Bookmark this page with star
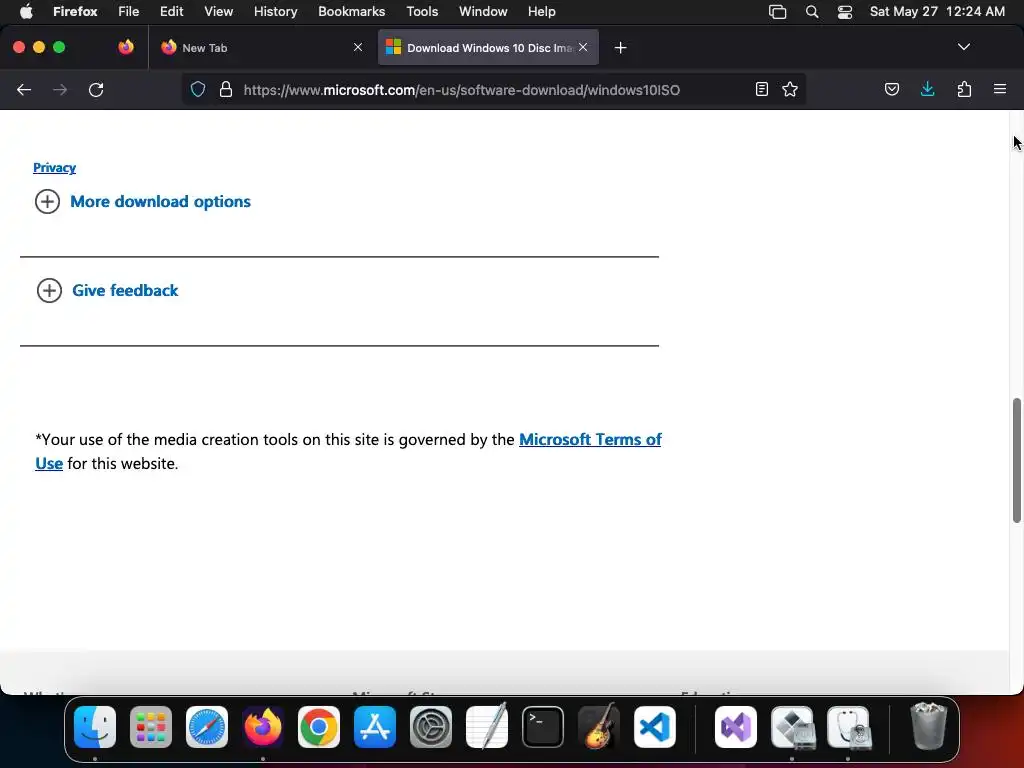Screen dimensions: 1024x768 (x=790, y=89)
